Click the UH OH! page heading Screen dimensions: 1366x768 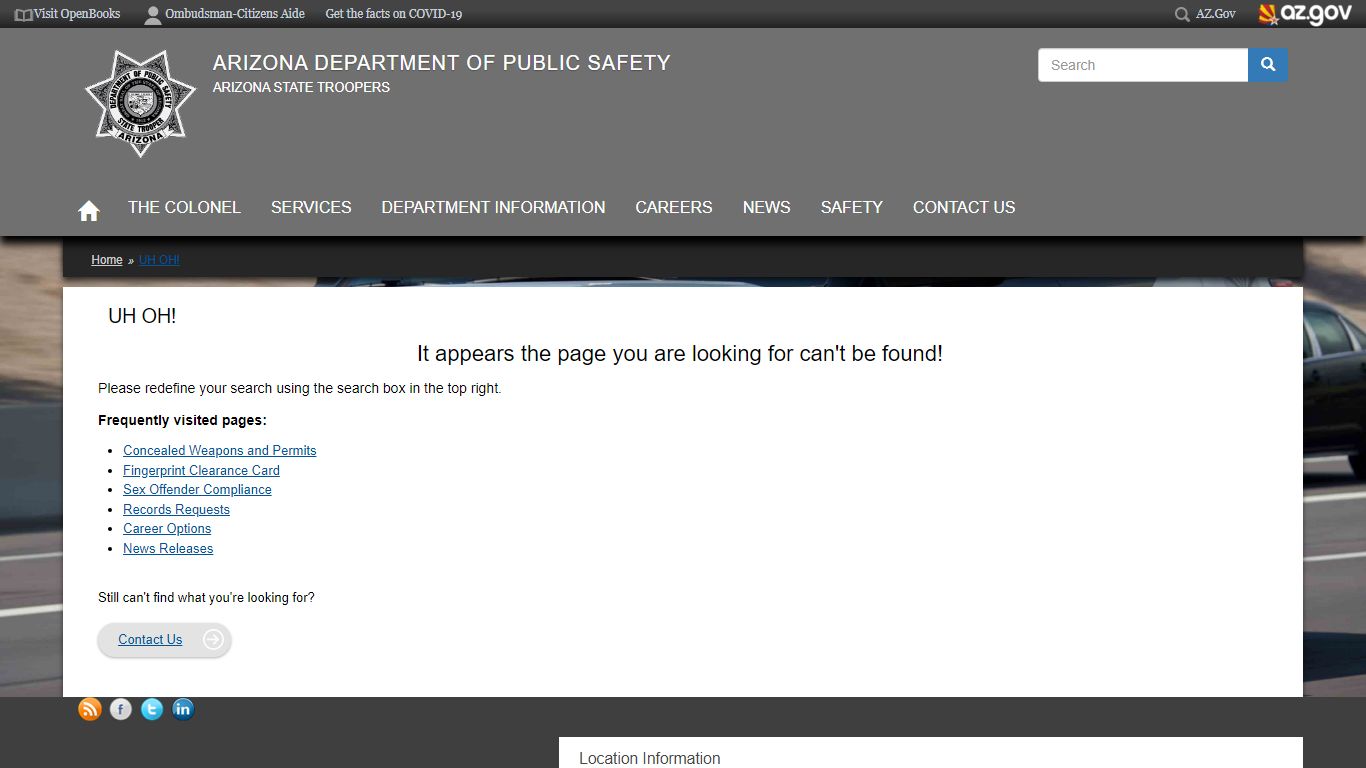pos(142,316)
